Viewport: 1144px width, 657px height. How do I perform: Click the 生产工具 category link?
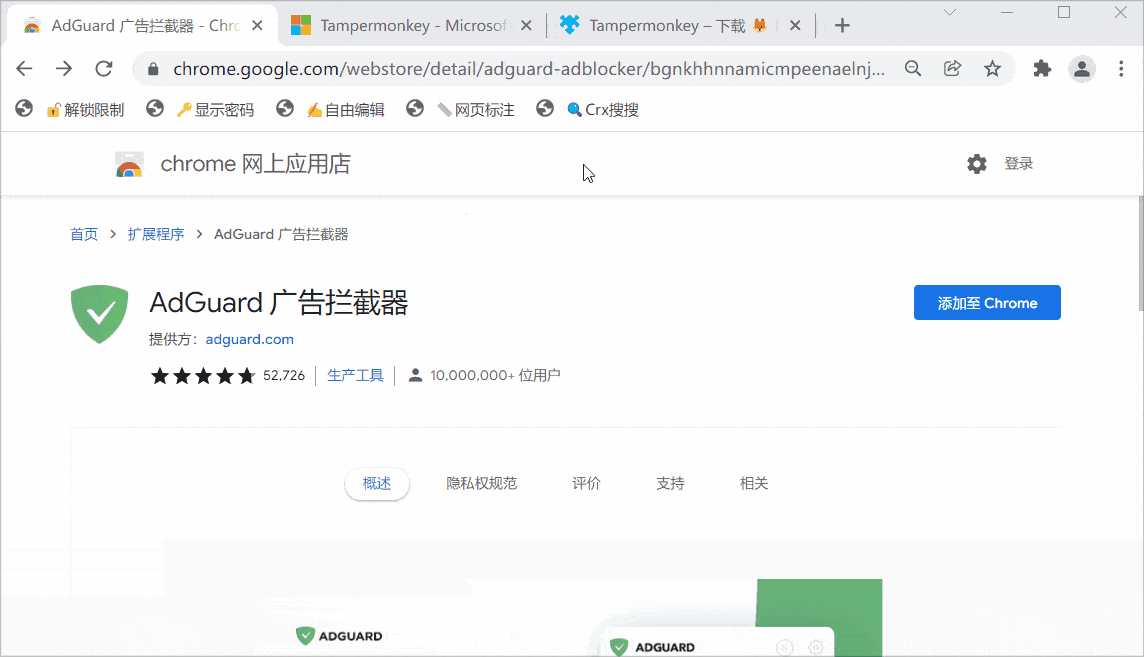[355, 376]
